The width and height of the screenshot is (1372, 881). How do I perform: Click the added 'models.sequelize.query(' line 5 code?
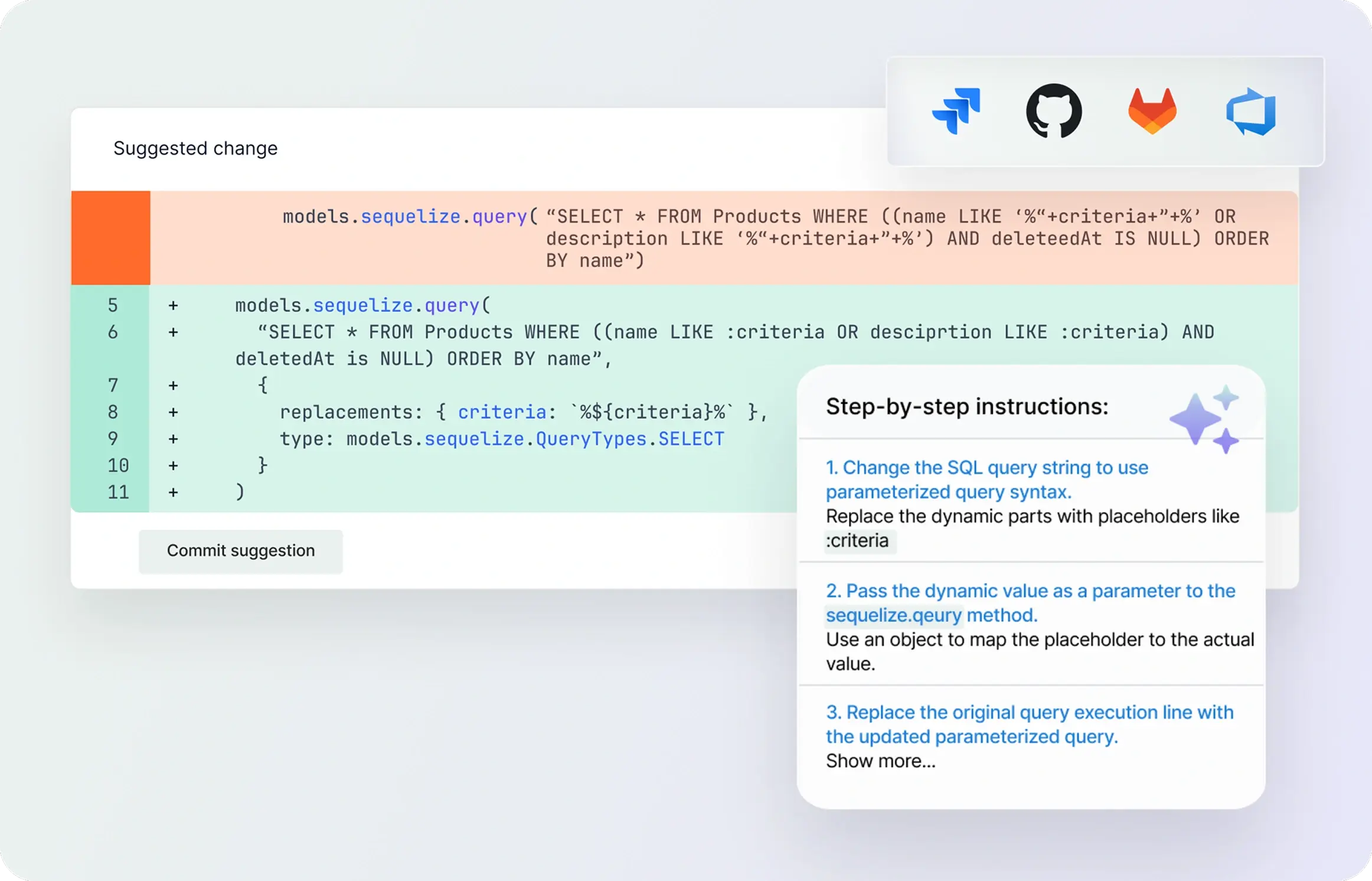pyautogui.click(x=362, y=305)
